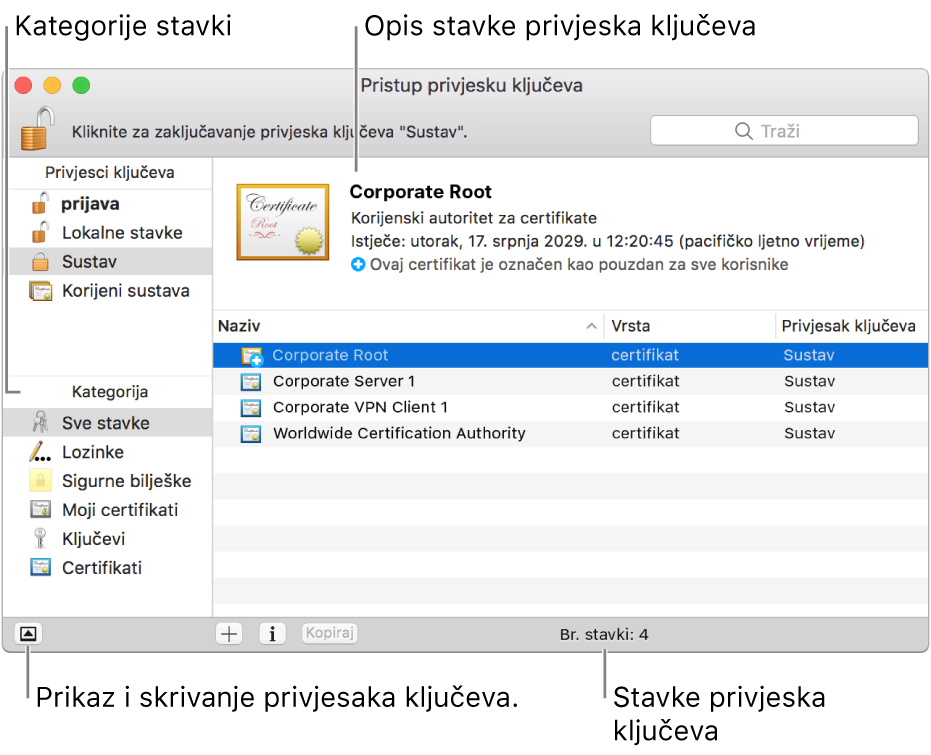Click the Corporate VPN Client 1 certificate icon
This screenshot has width=931, height=755.
[251, 407]
